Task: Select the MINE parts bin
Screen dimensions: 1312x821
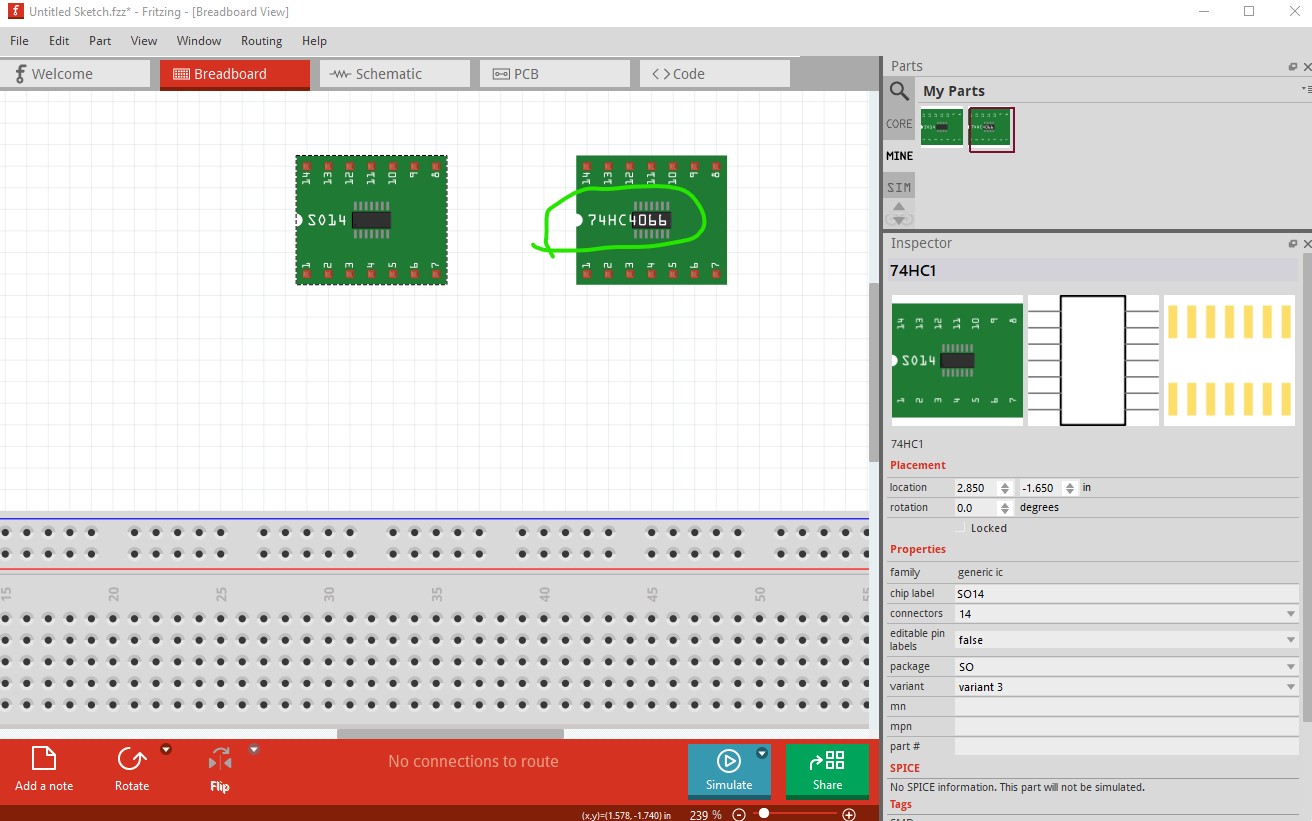Action: [899, 156]
